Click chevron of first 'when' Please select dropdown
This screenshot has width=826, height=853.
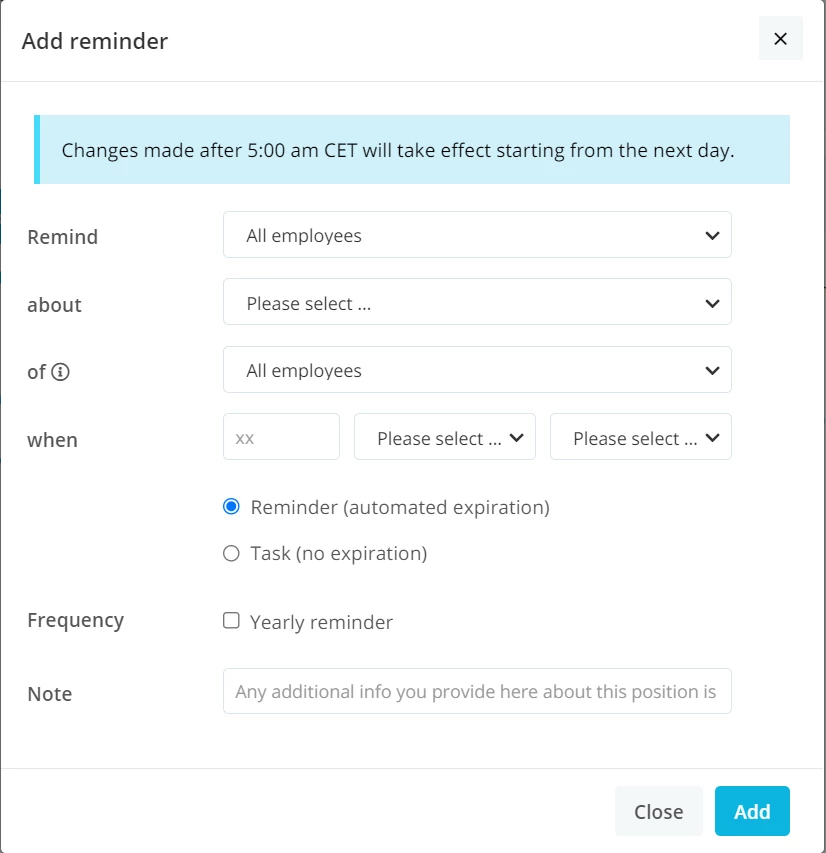click(516, 437)
